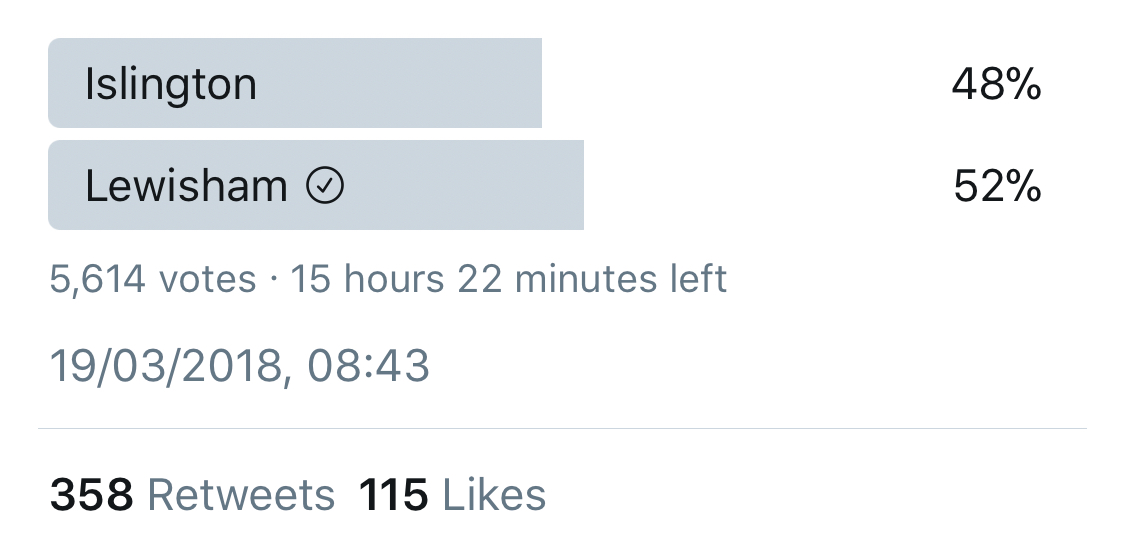
Task: Select the Lewisham poll option label
Action: pyautogui.click(x=186, y=186)
